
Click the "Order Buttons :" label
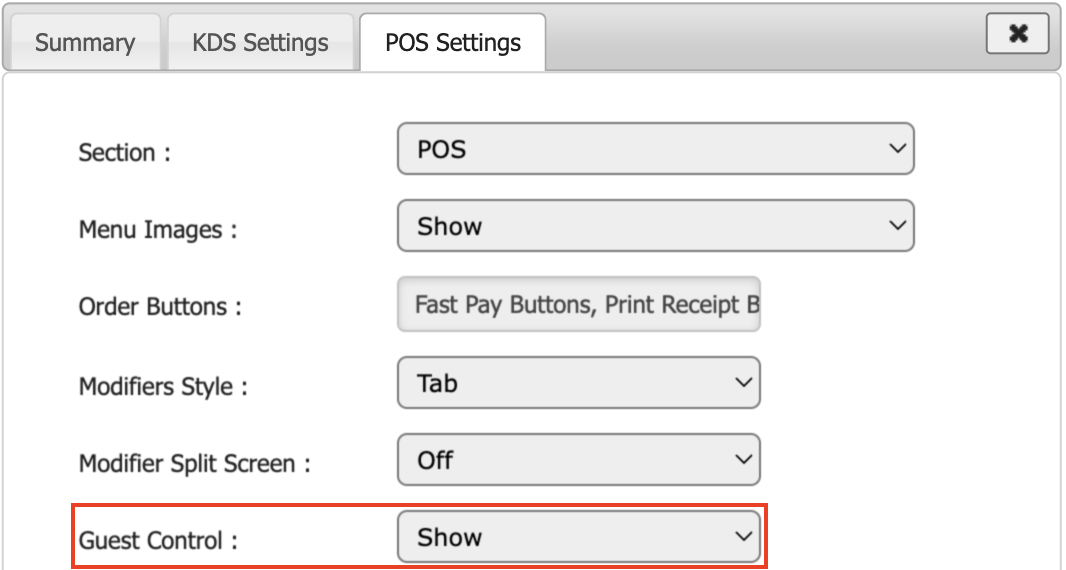[160, 307]
